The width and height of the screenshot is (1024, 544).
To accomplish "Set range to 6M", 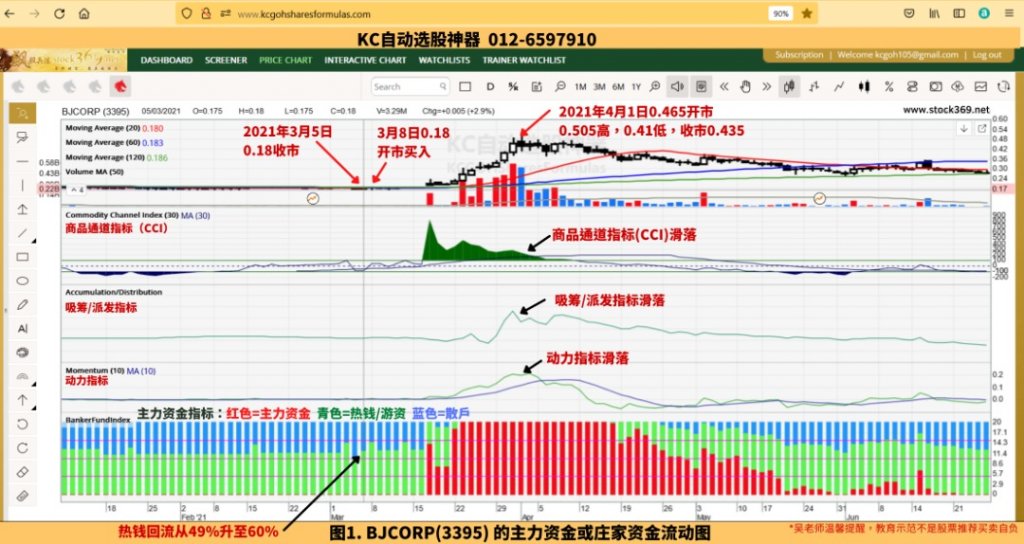I will pos(618,86).
